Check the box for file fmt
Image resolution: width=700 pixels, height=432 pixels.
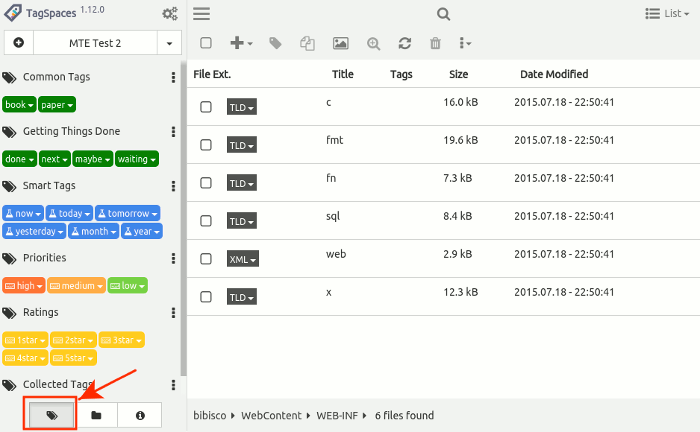(206, 145)
